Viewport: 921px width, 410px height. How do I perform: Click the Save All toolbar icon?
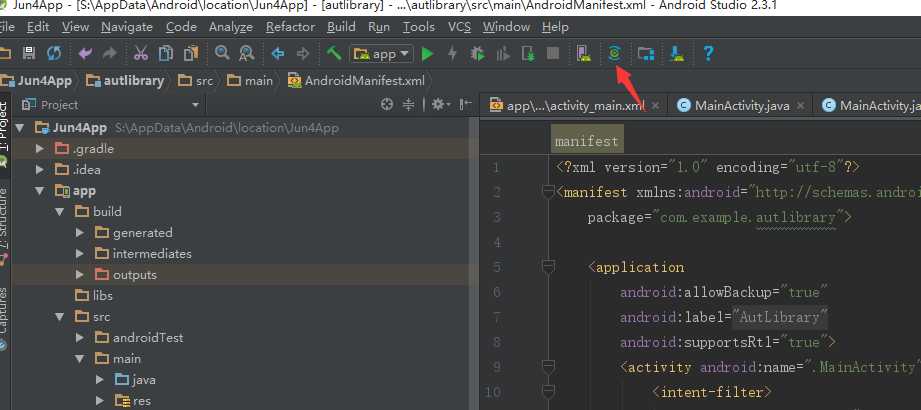tap(28, 54)
